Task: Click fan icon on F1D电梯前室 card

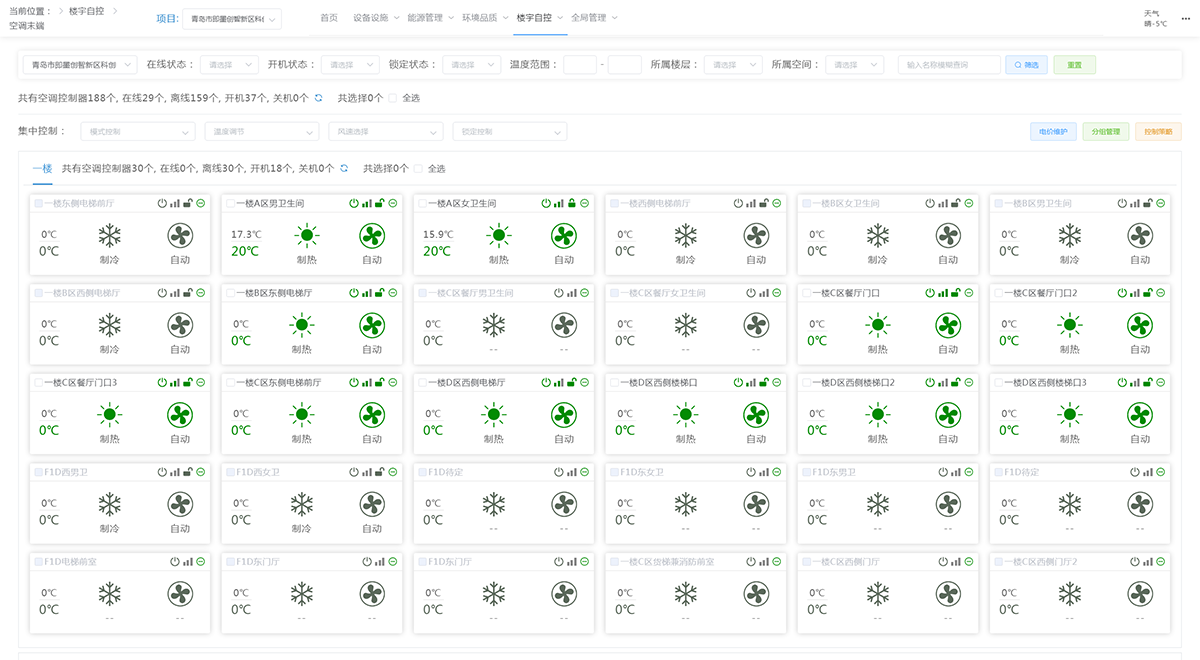Action: pos(180,595)
